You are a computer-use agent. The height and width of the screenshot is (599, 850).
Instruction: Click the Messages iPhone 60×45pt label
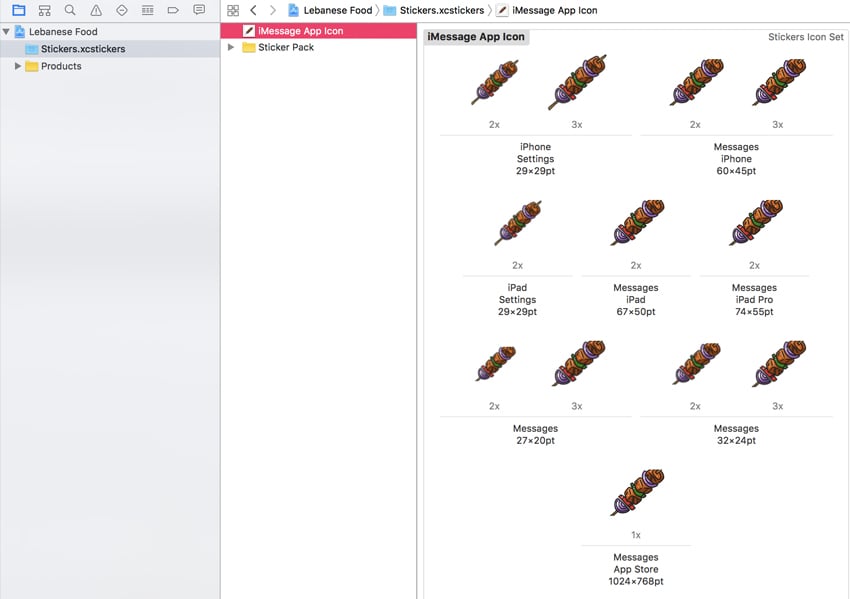[x=736, y=159]
